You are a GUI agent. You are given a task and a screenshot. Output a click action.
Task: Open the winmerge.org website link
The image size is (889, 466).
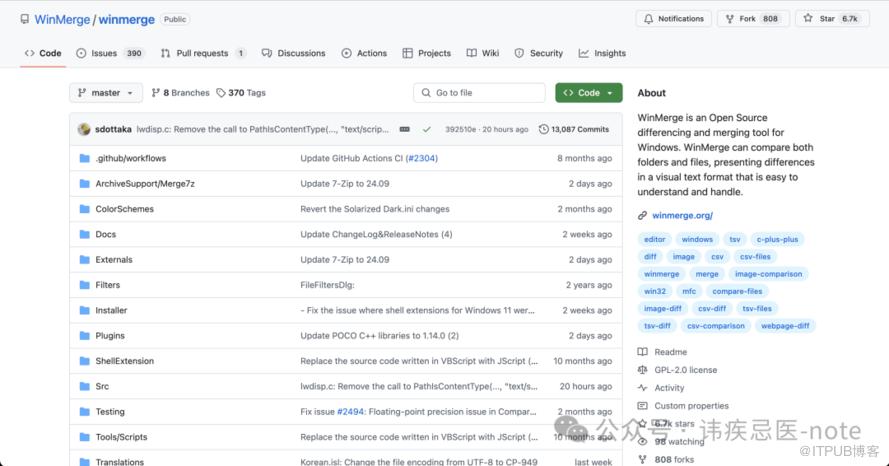click(x=682, y=215)
